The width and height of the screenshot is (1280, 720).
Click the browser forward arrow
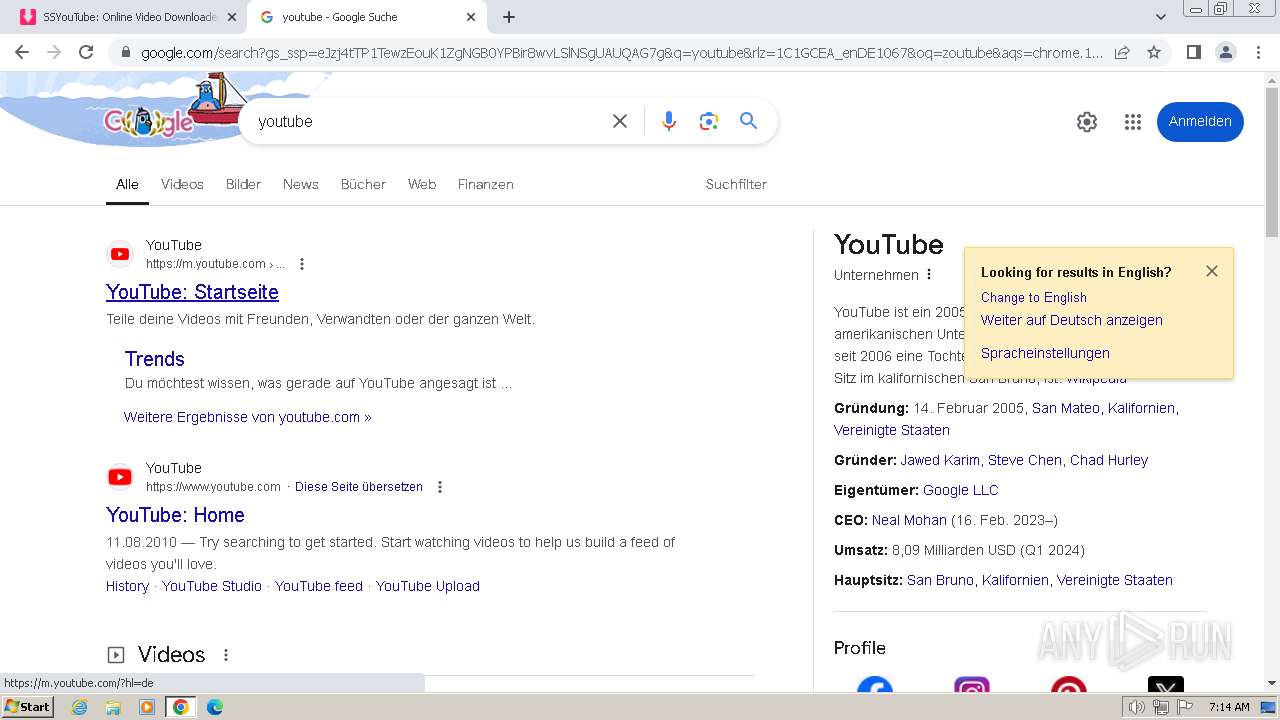point(54,52)
